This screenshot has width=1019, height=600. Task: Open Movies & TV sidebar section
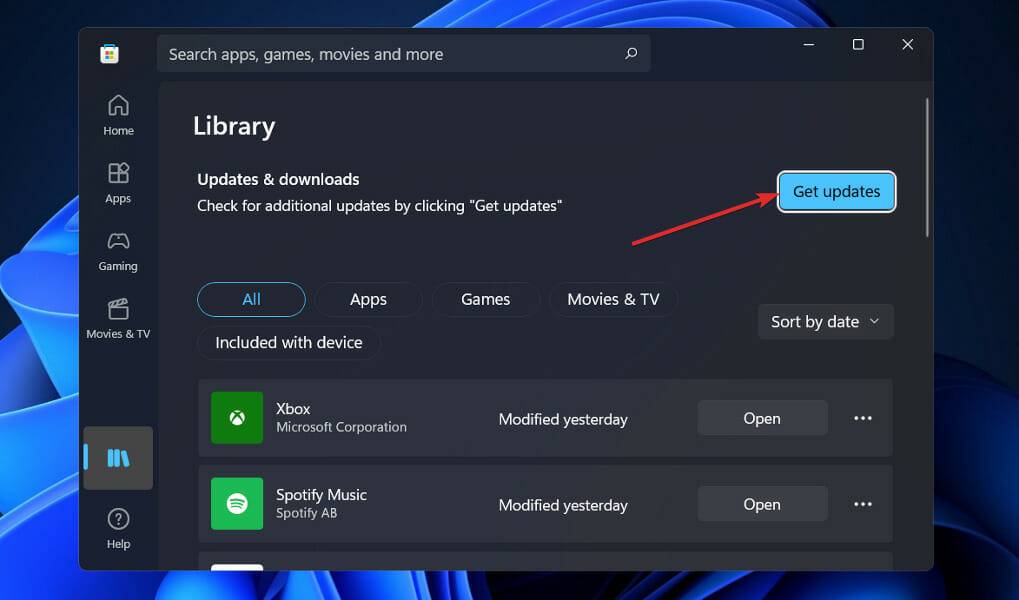pyautogui.click(x=118, y=319)
